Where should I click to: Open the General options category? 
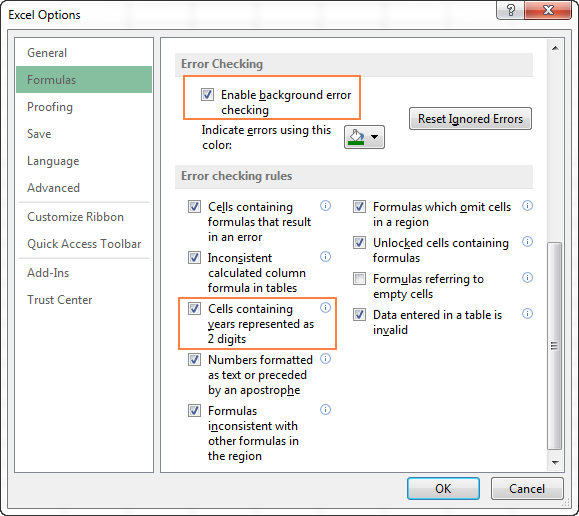coord(84,53)
